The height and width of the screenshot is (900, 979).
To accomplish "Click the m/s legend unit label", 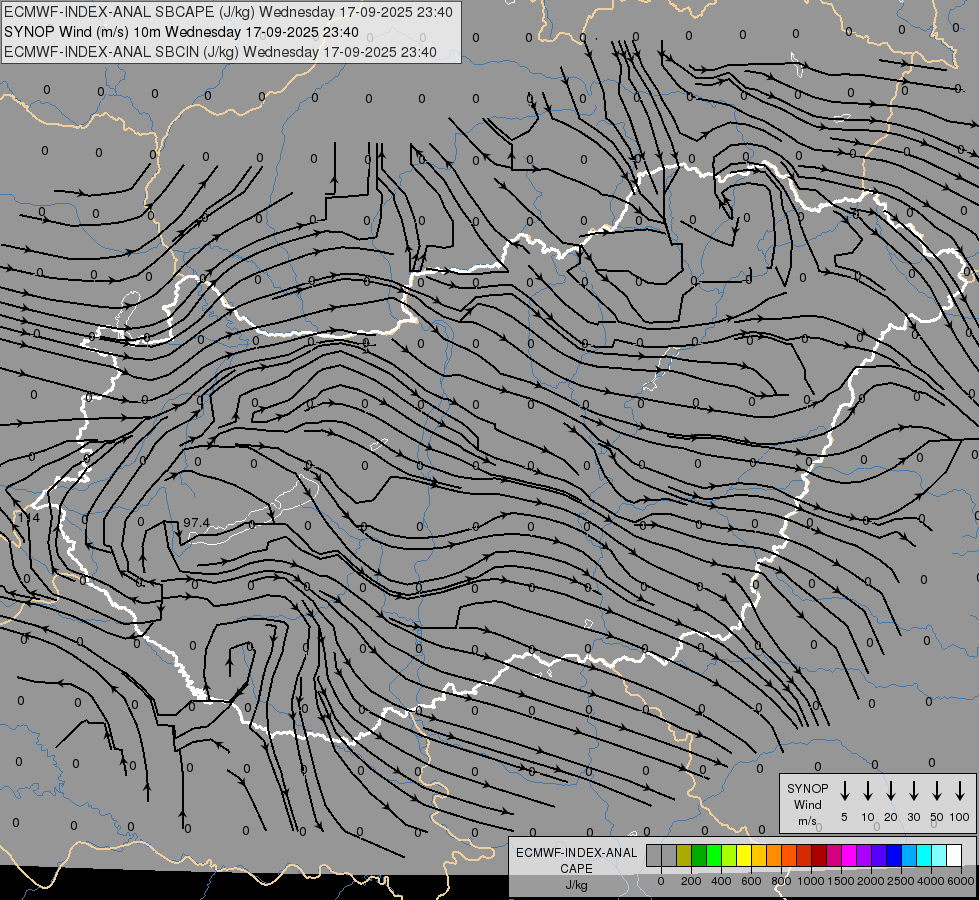I will (807, 821).
